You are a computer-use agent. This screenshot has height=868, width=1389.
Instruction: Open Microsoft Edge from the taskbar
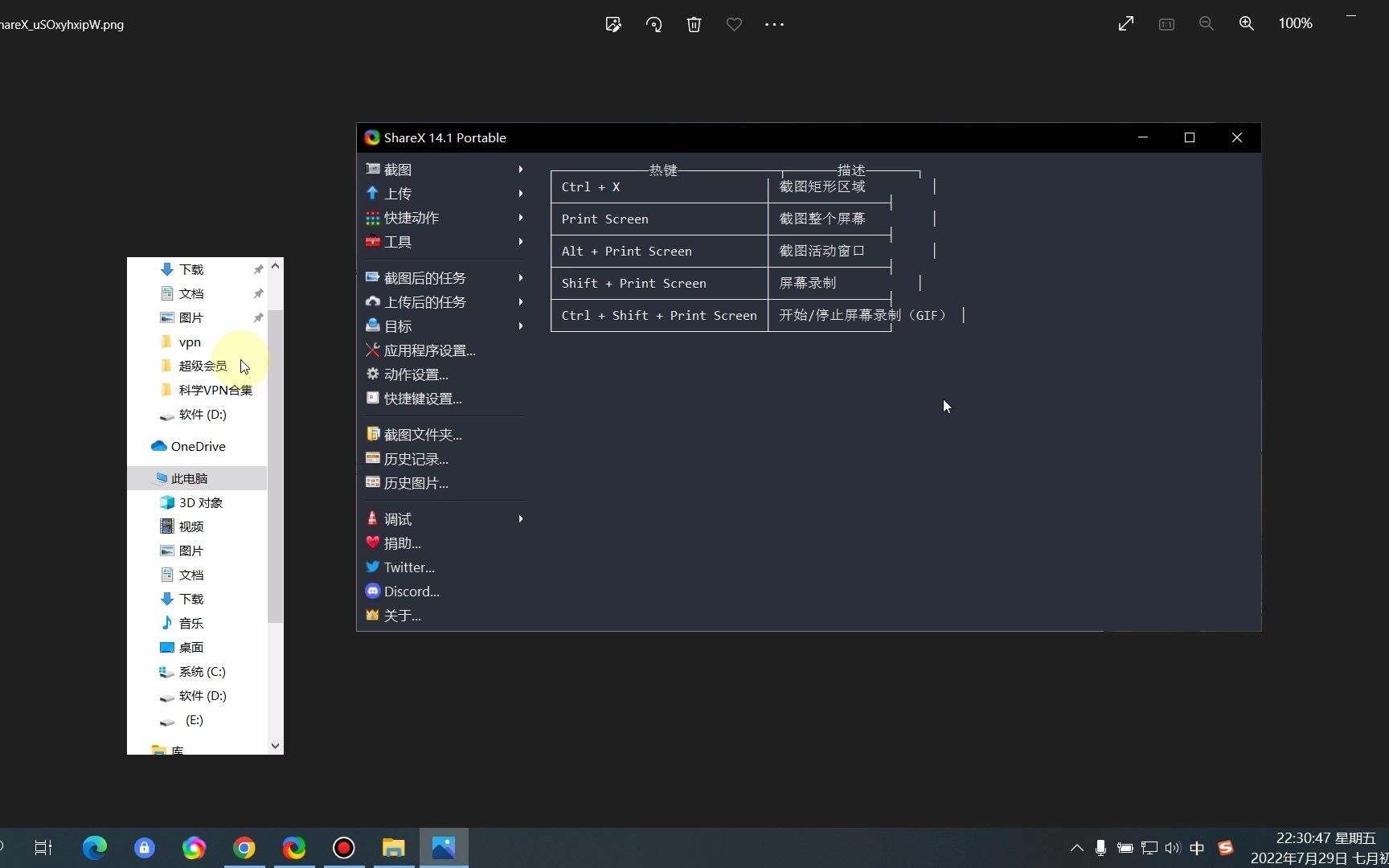95,848
